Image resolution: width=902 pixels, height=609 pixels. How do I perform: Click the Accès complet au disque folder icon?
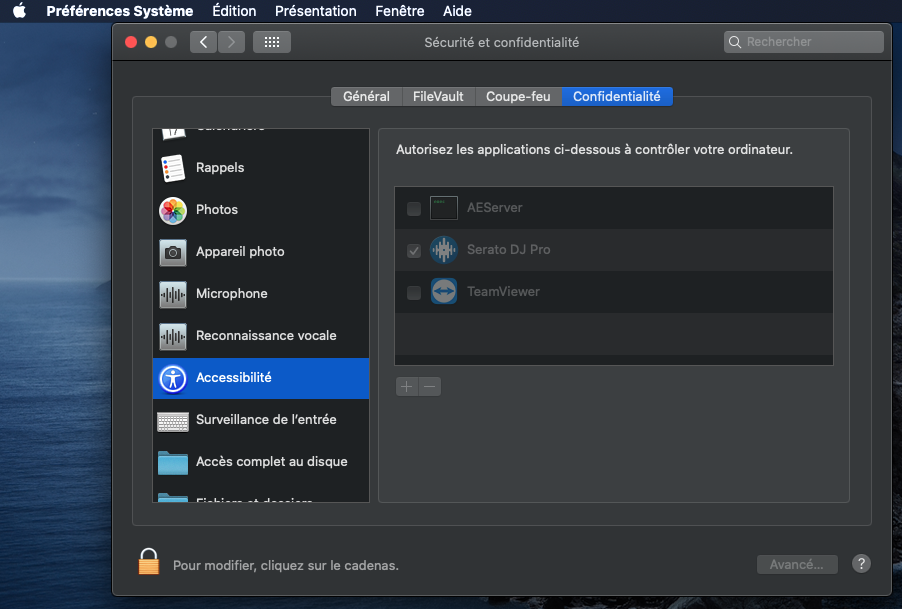coord(173,462)
